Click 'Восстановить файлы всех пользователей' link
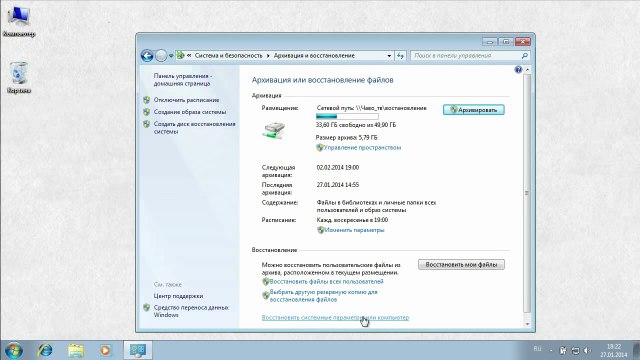 click(x=326, y=282)
